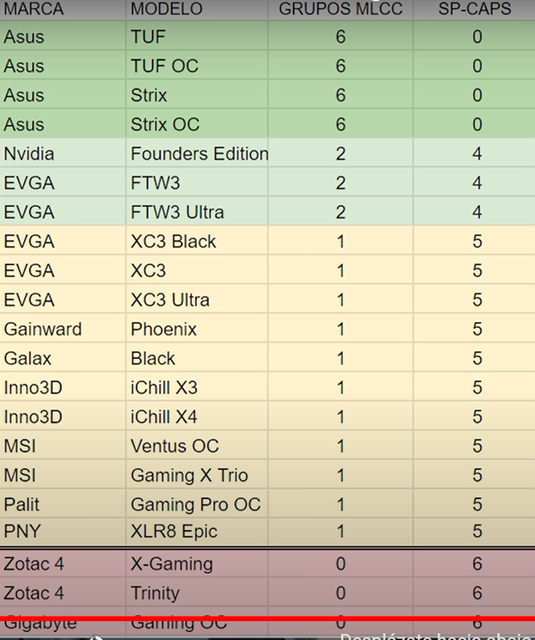Select the Gainward brand cell

click(63, 329)
